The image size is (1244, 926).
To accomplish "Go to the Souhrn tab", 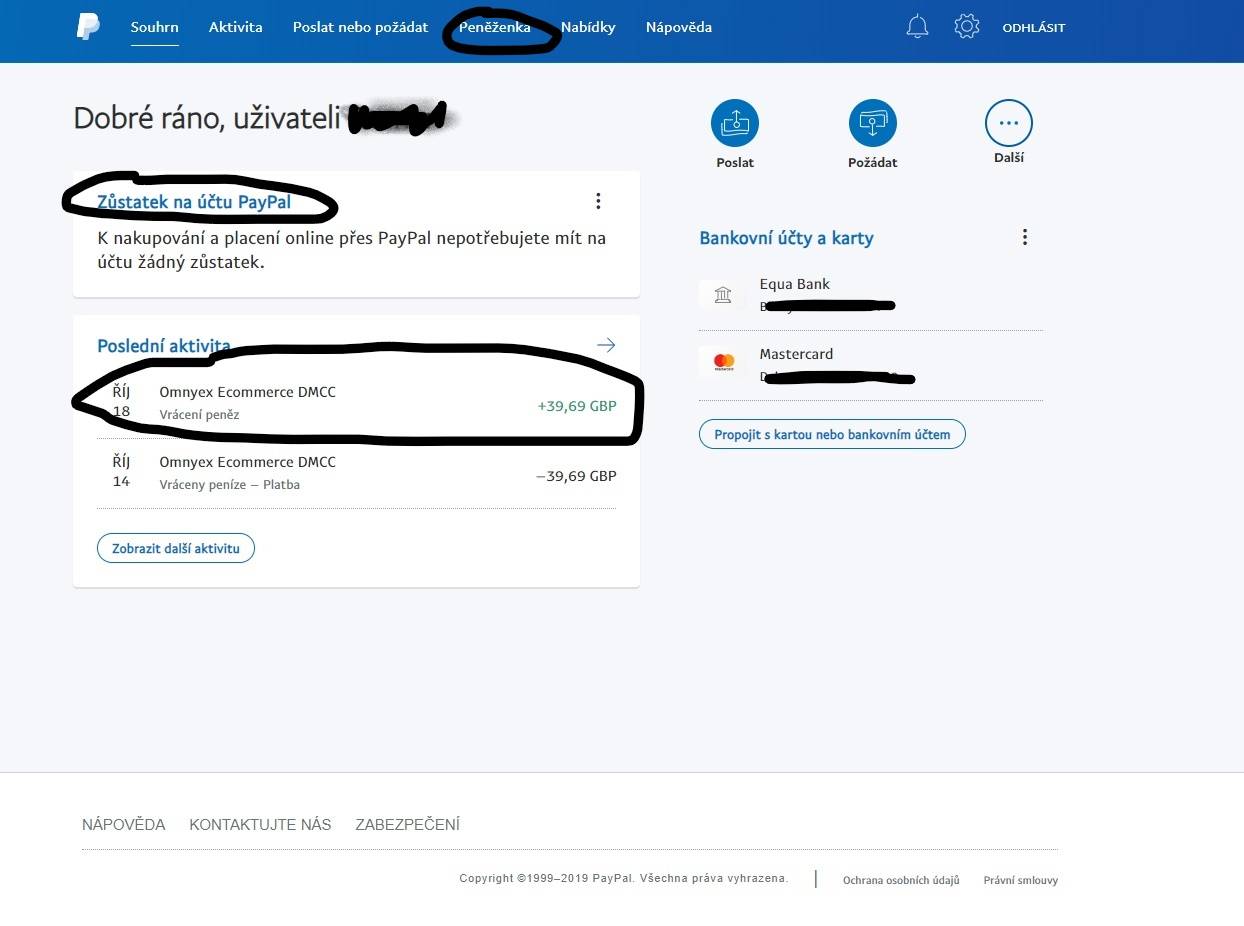I will coord(154,27).
